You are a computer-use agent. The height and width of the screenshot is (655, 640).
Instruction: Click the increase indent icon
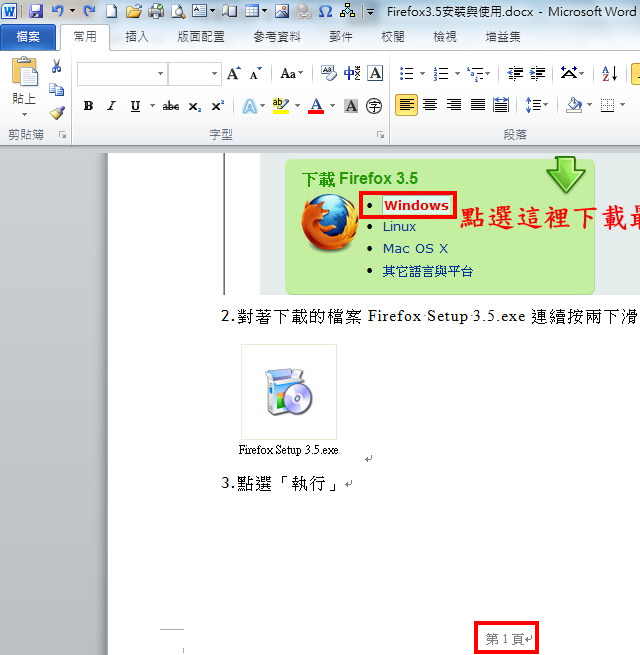[x=537, y=74]
